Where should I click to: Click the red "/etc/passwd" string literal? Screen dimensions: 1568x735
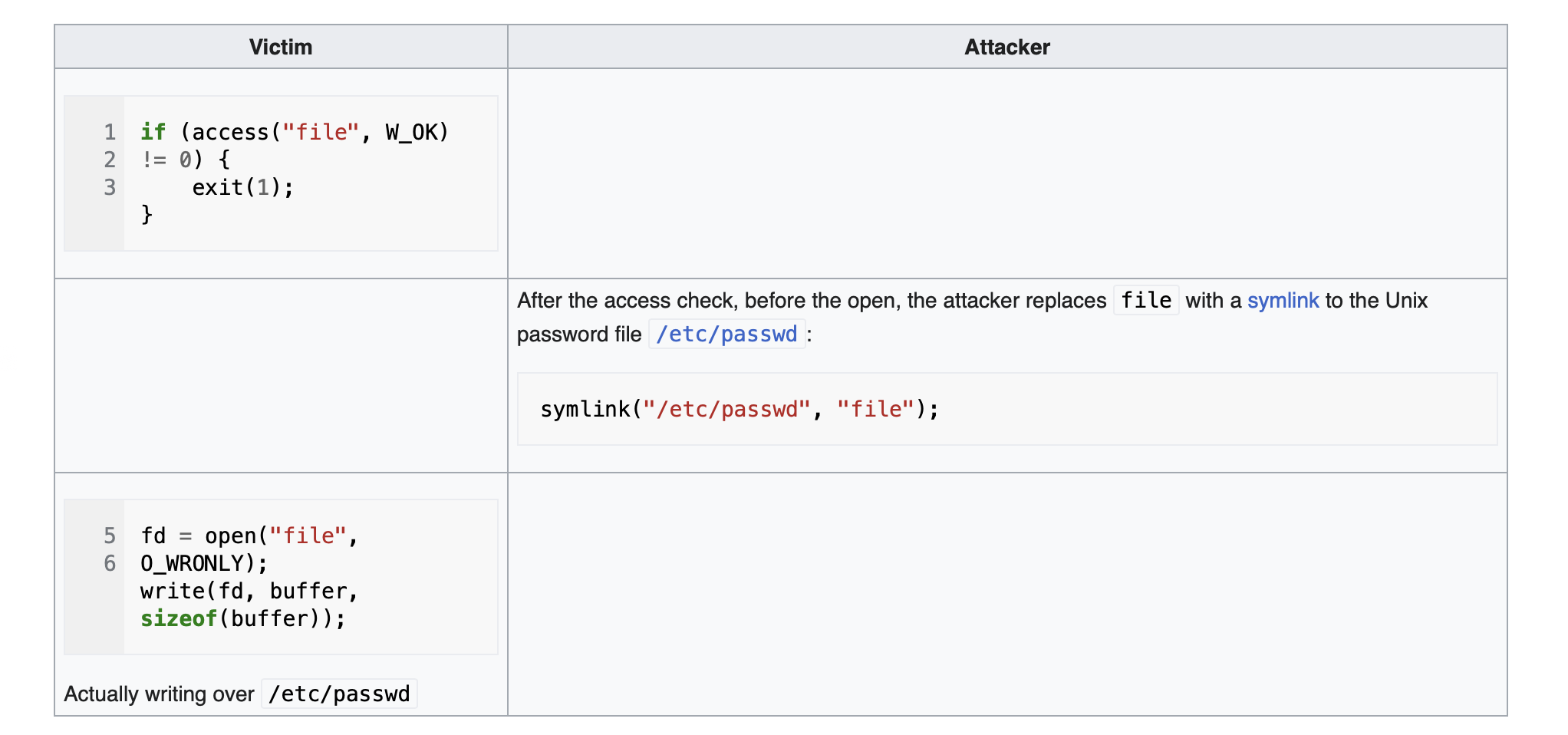point(726,410)
